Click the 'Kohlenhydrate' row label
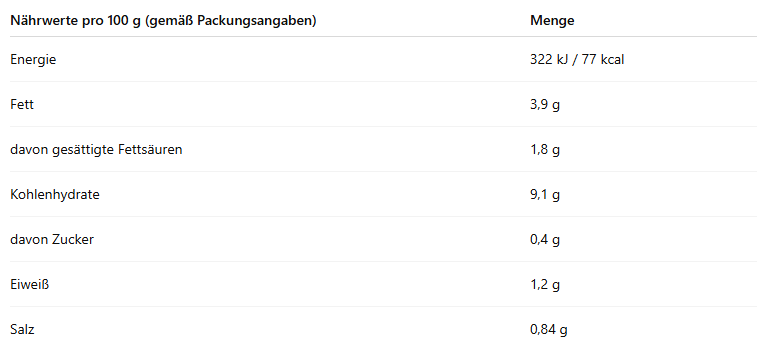Screen dimensions: 757x362 55,195
